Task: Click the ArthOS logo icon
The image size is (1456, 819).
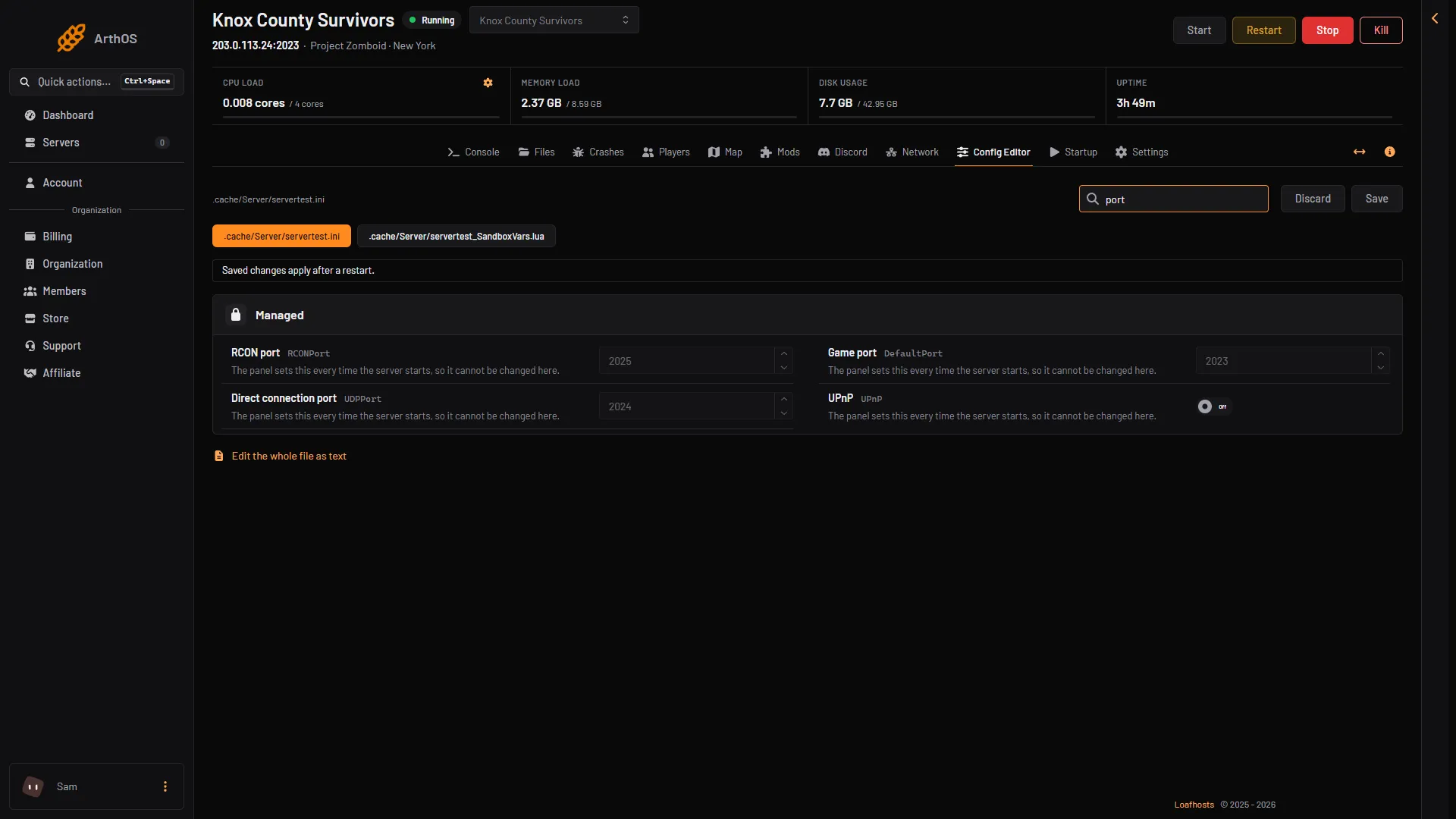Action: click(71, 38)
